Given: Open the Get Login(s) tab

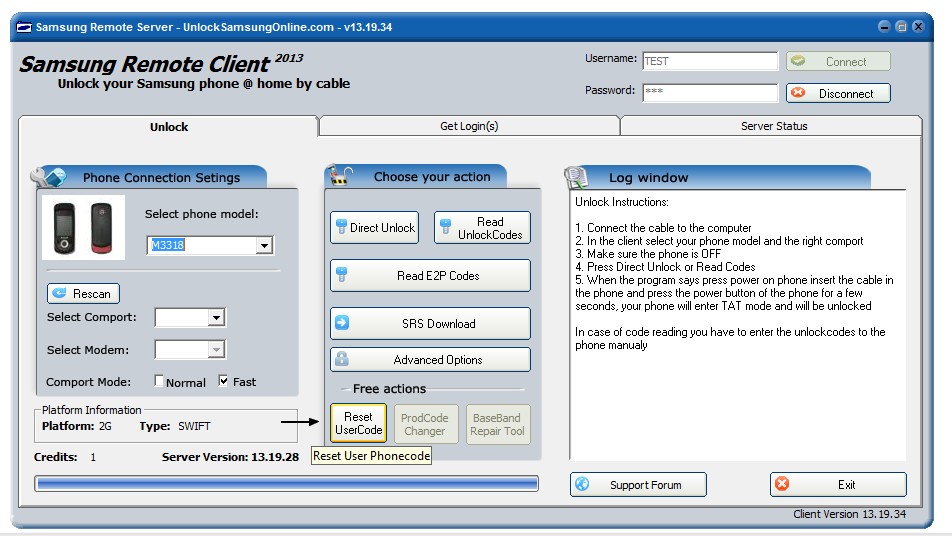Looking at the screenshot, I should coord(469,126).
